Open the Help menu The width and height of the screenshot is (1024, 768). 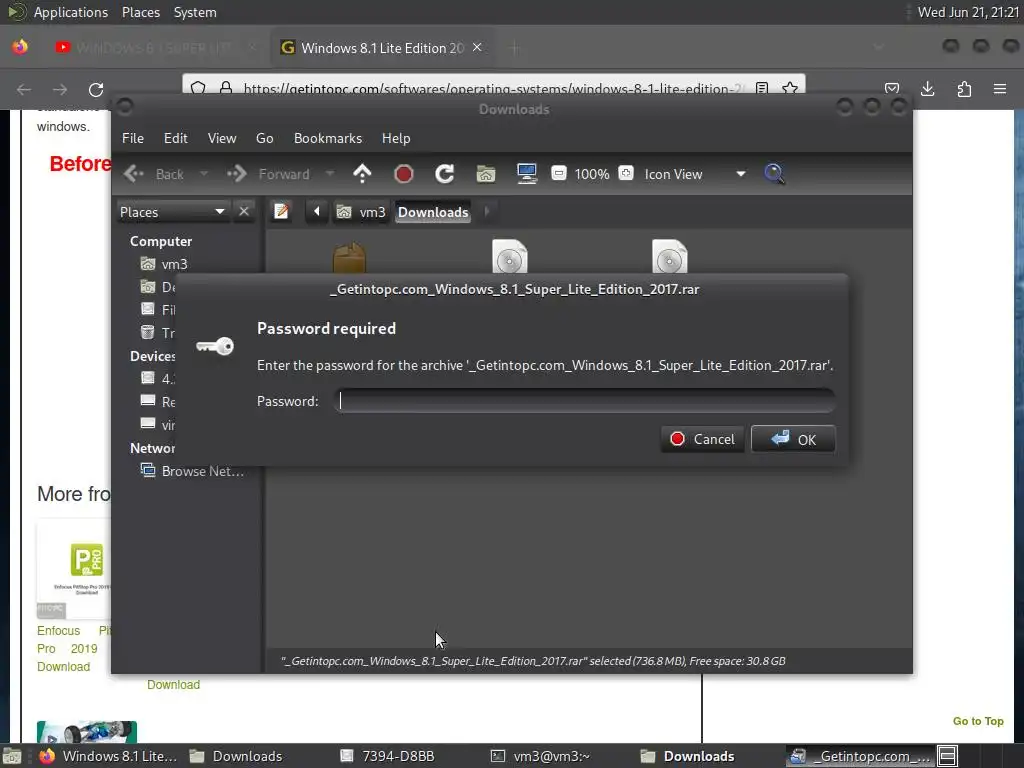[396, 138]
